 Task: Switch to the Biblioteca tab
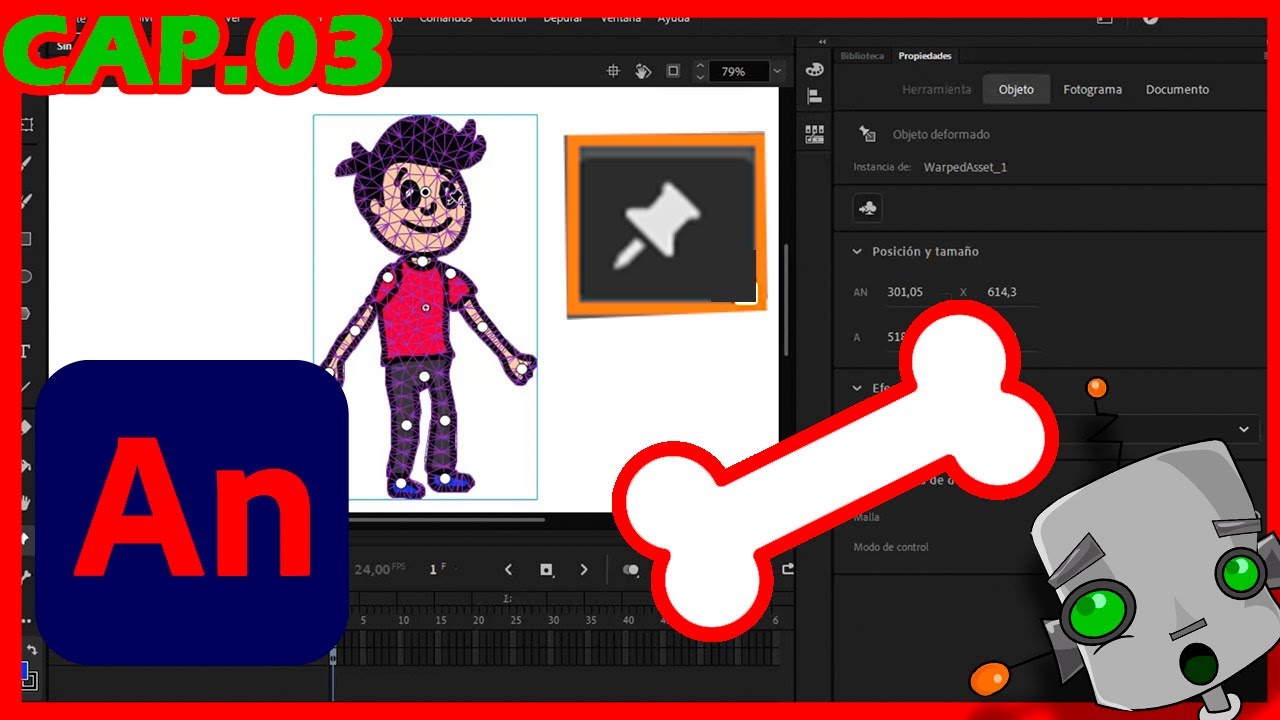(862, 56)
